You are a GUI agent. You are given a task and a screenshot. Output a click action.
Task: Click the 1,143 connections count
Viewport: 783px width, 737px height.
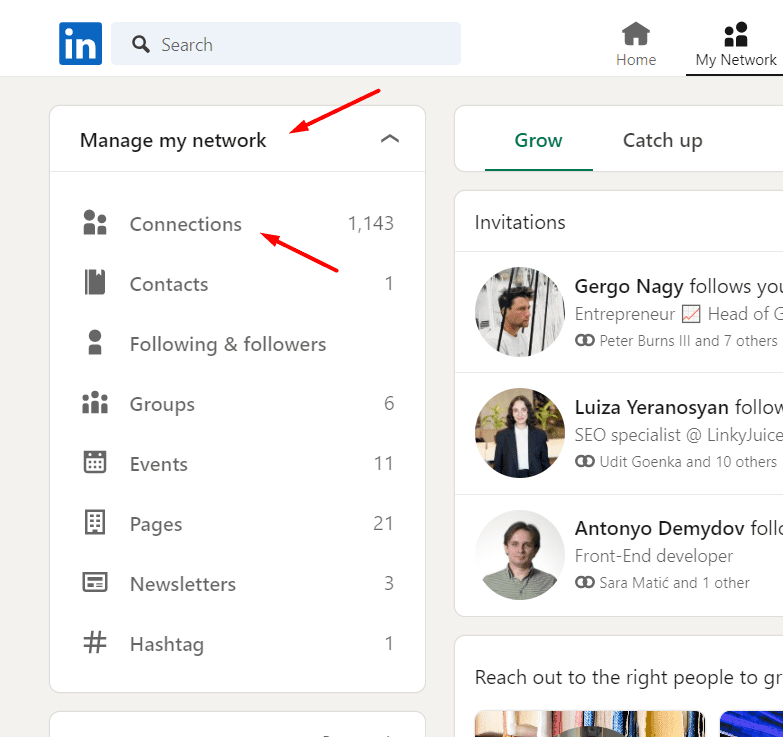(x=371, y=223)
